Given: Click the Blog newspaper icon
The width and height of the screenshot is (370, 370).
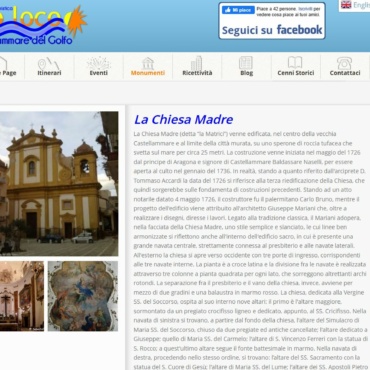Looking at the screenshot, I should pos(246,63).
